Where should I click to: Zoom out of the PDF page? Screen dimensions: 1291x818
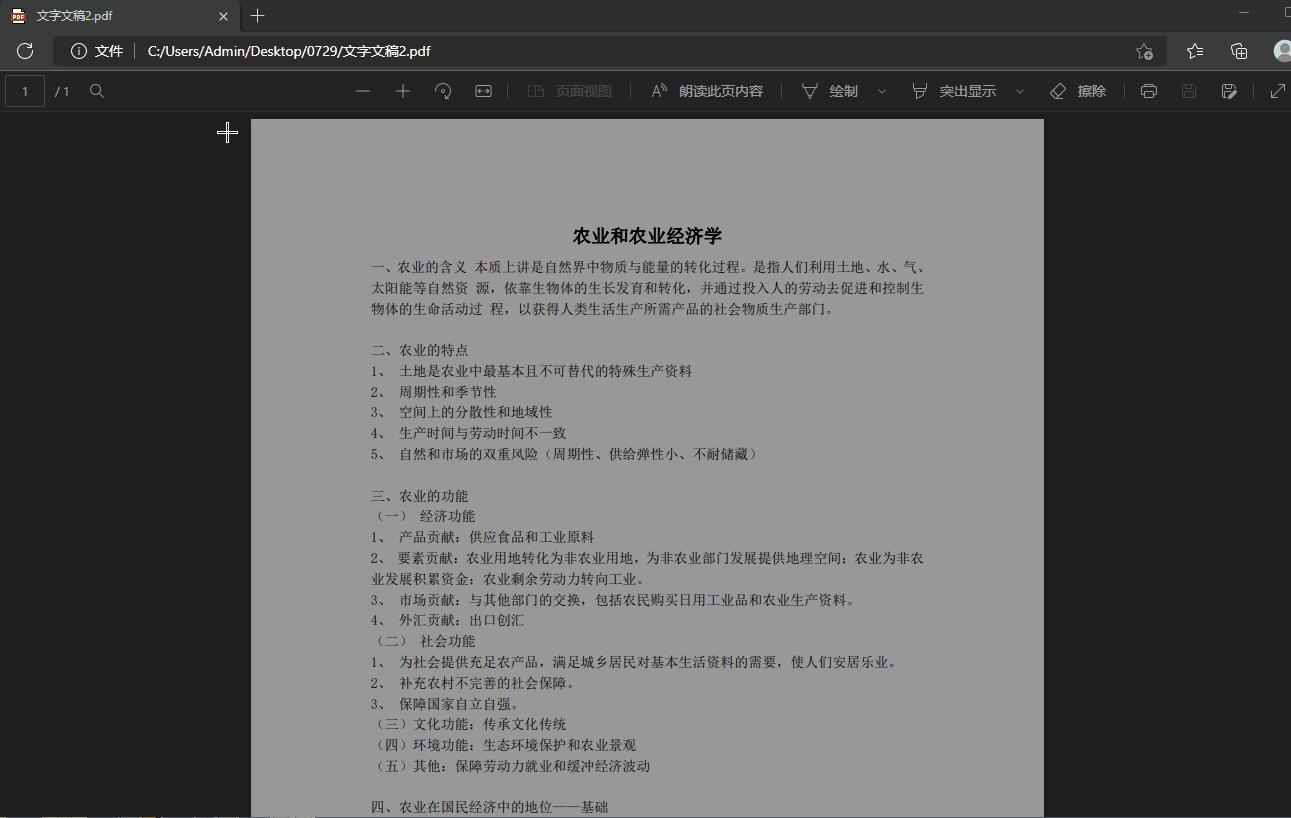[x=363, y=90]
